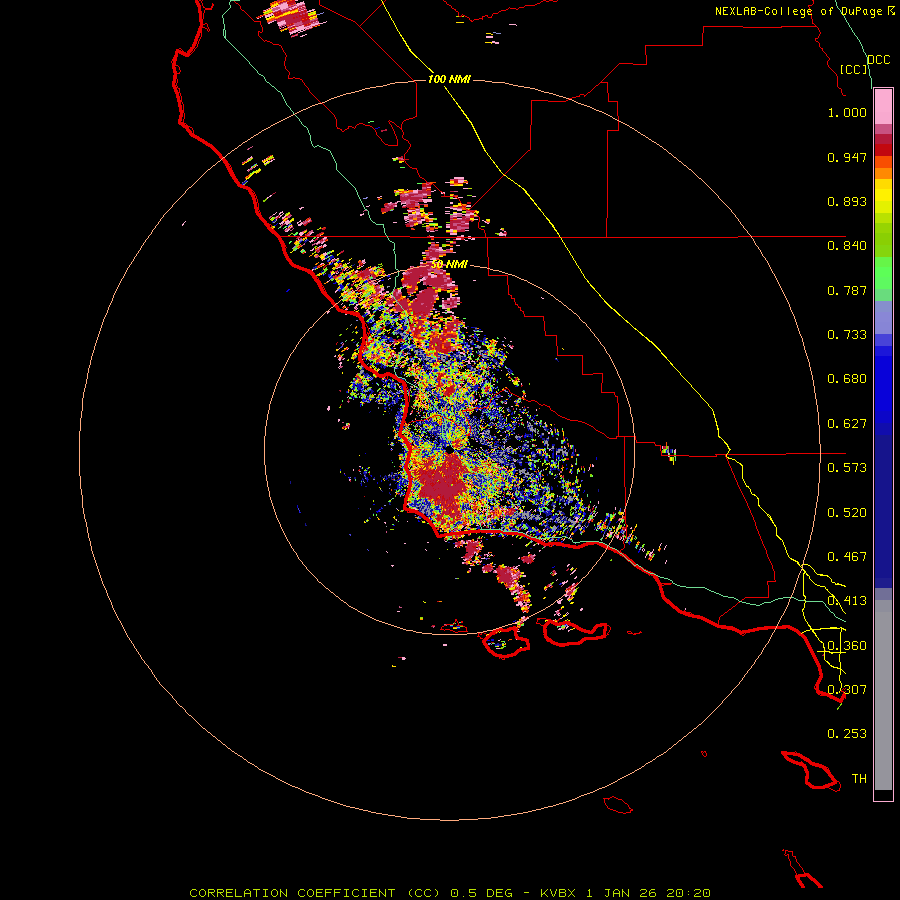
Task: Click the 0.627 scale value
Action: tap(847, 424)
